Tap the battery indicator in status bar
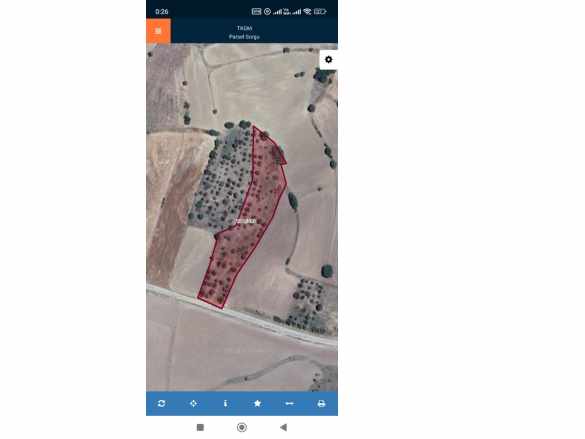Screen dimensions: 585x439 click(320, 12)
